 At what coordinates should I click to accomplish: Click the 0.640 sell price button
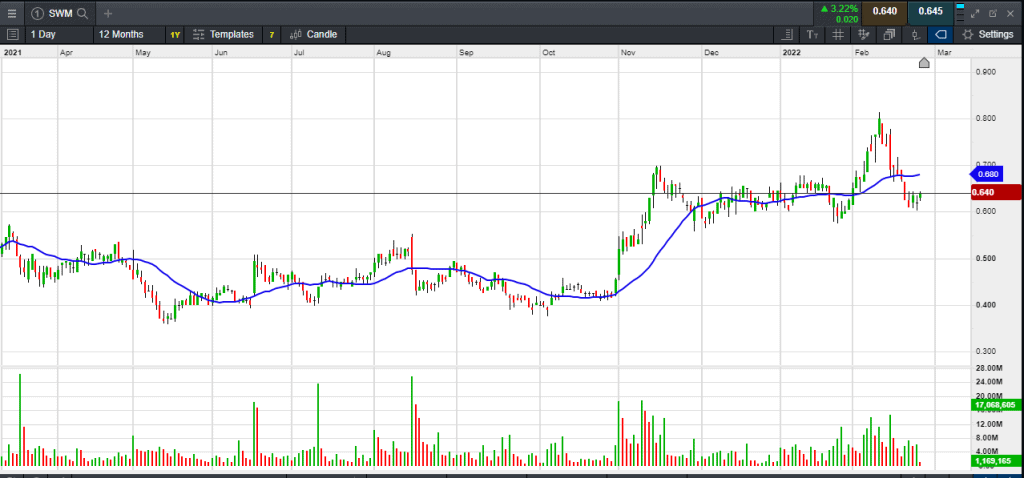884,12
